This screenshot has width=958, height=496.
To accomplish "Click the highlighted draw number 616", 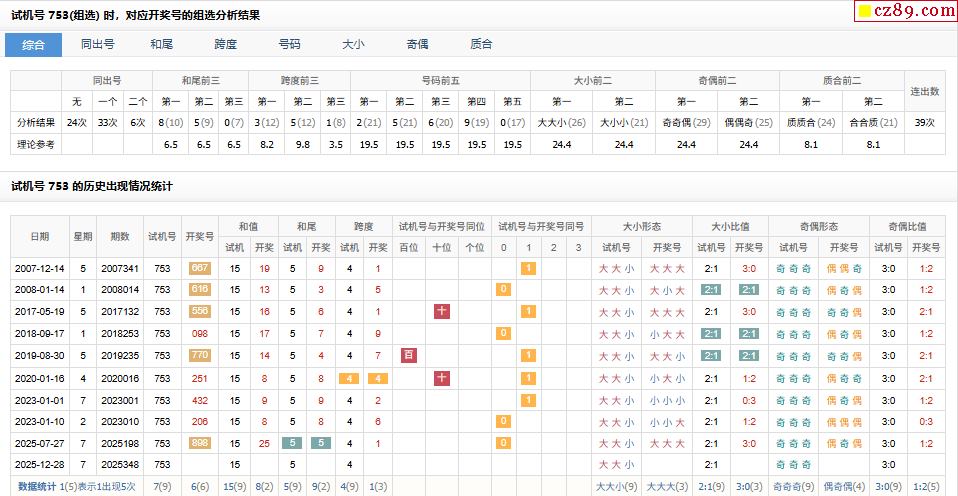I will 199,290.
